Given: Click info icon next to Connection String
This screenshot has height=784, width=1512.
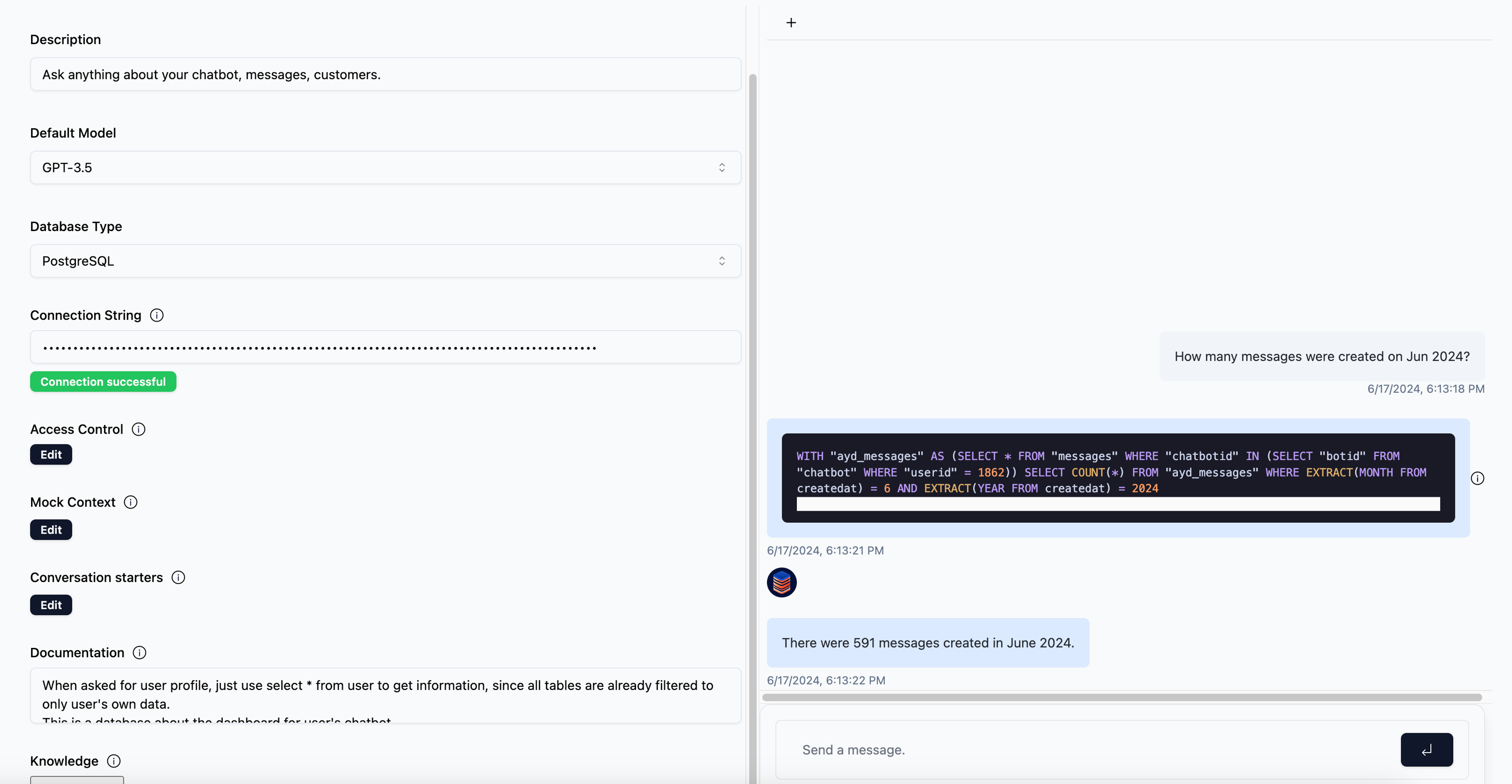Looking at the screenshot, I should point(157,315).
